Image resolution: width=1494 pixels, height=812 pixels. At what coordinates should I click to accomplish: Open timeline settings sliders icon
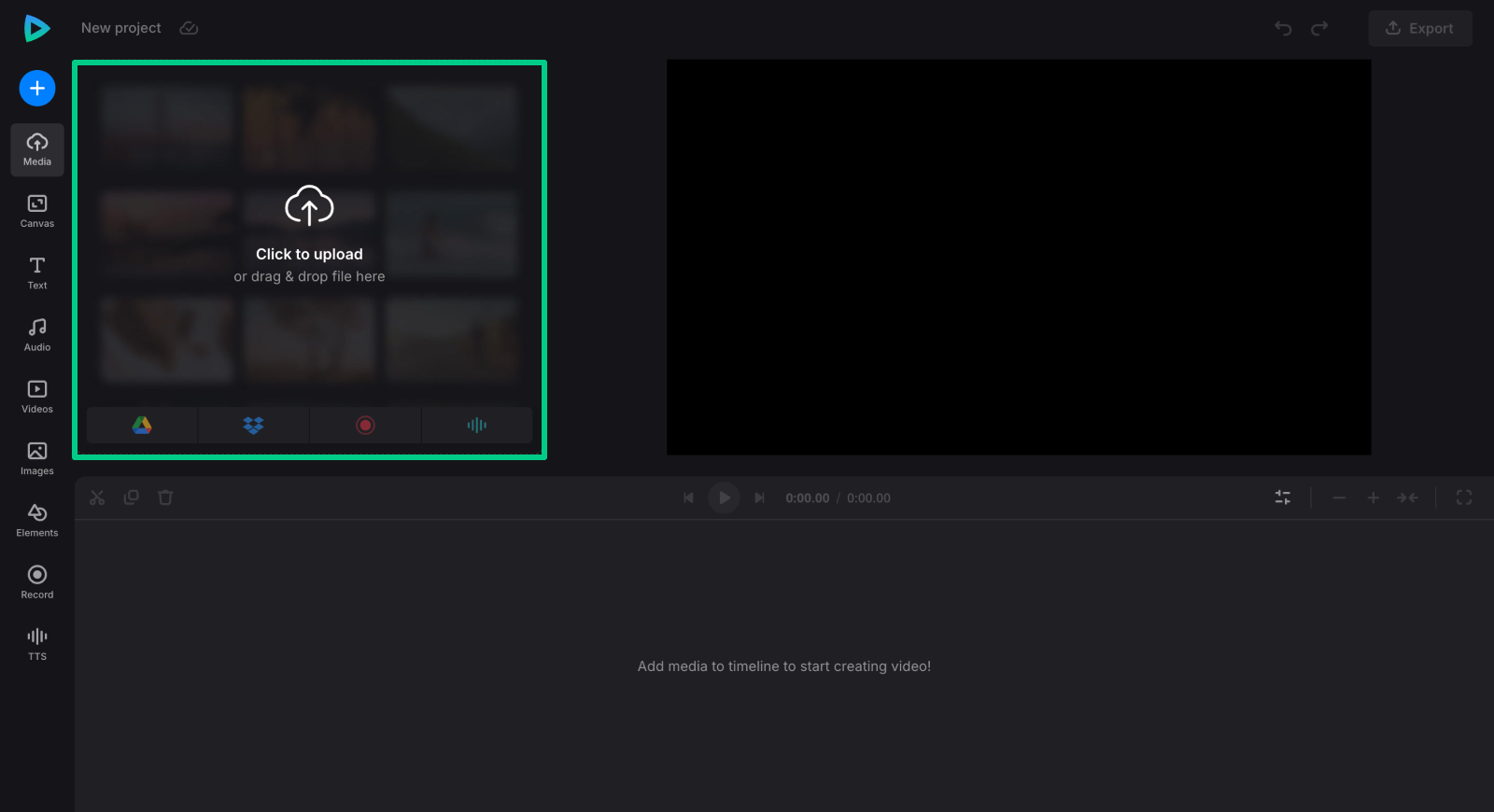[x=1283, y=498]
